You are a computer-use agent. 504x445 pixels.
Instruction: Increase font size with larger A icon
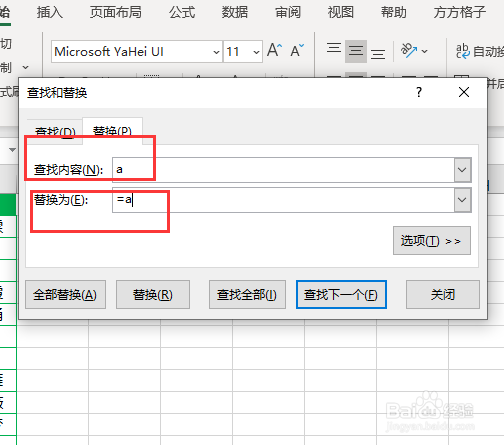[x=275, y=51]
